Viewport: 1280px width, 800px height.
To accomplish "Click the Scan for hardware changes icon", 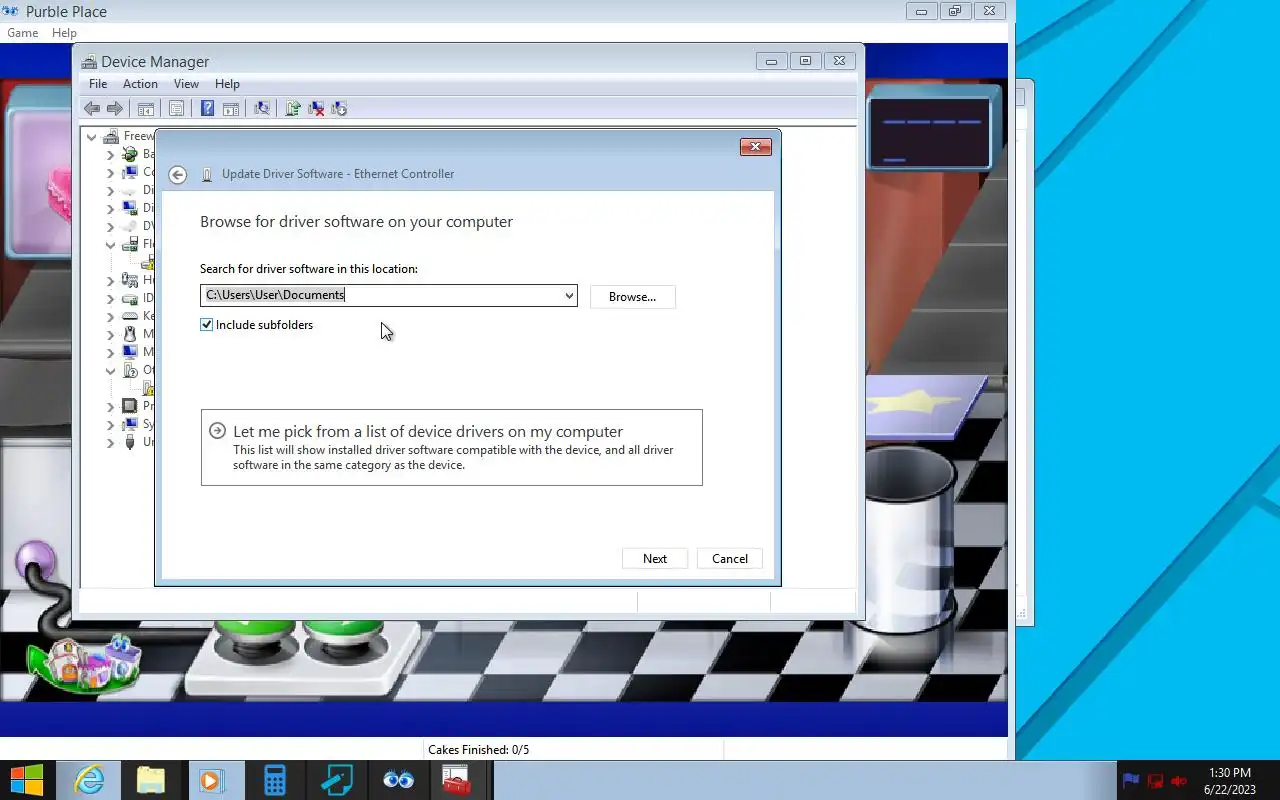I will (262, 109).
